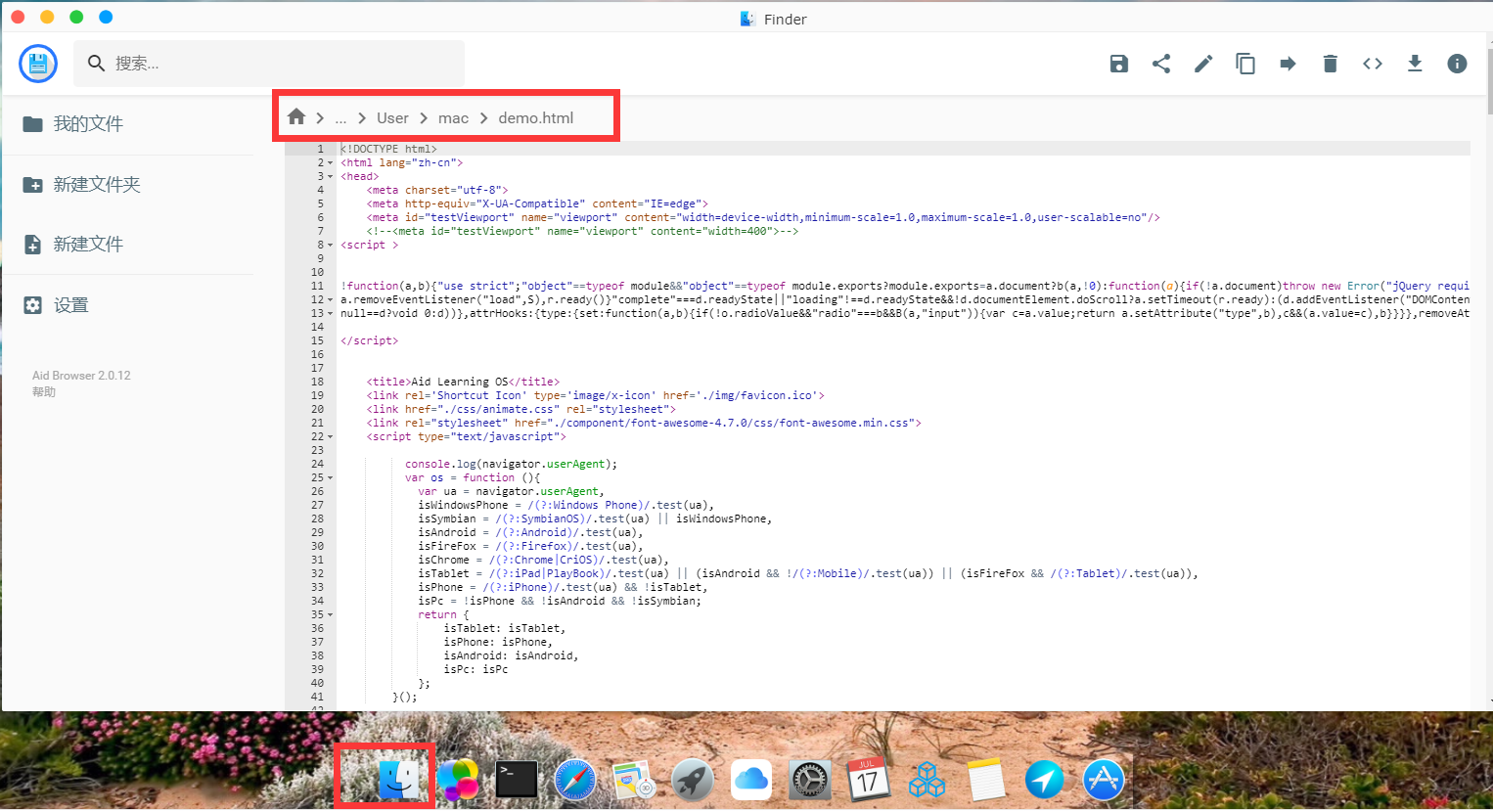Click the breadcrumb ellipsis segment

[x=340, y=118]
